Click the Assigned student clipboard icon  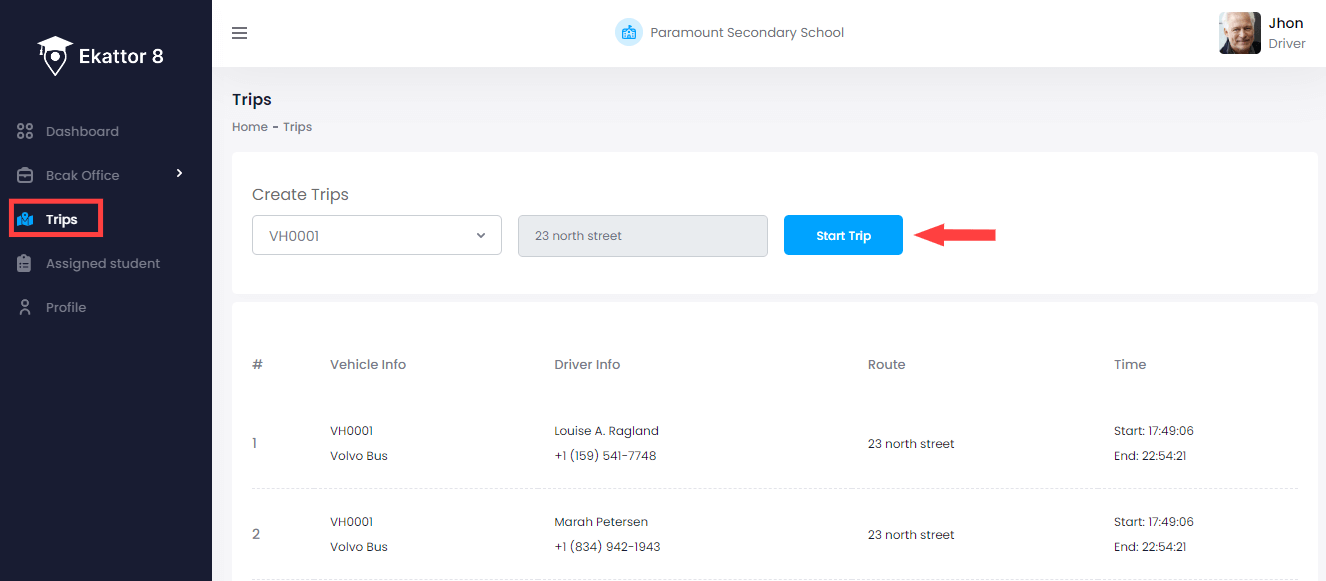(26, 263)
